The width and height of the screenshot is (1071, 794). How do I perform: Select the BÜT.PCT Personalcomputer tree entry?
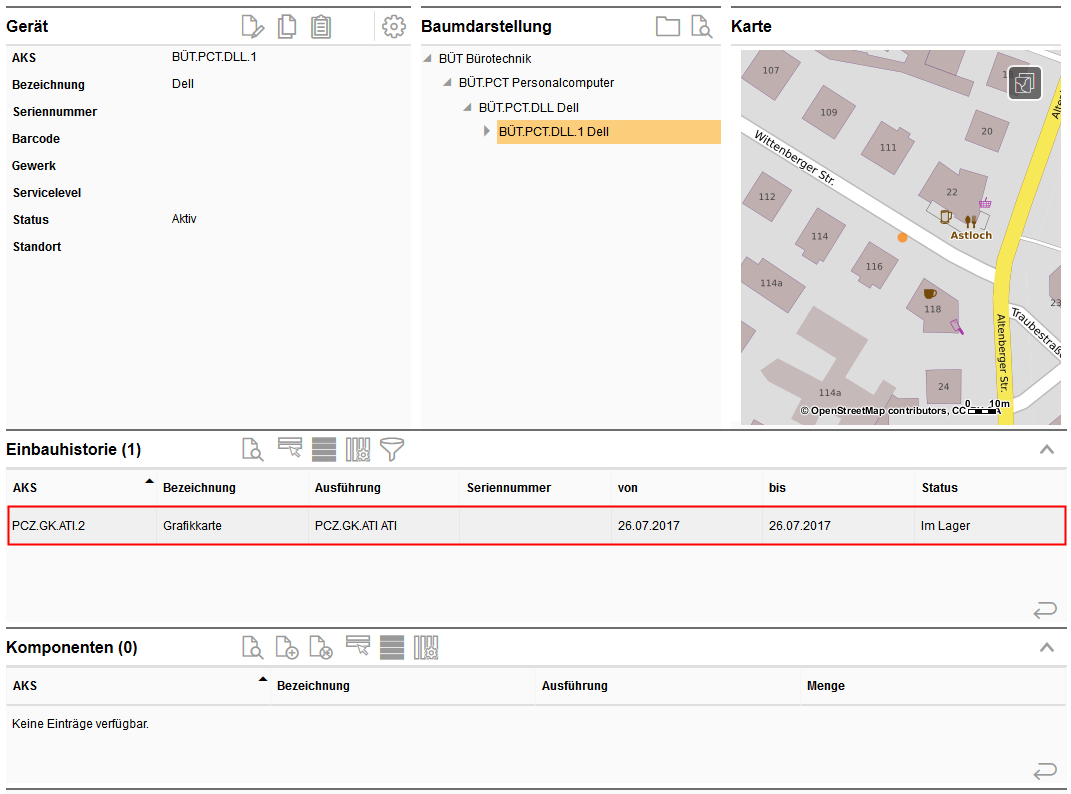536,83
